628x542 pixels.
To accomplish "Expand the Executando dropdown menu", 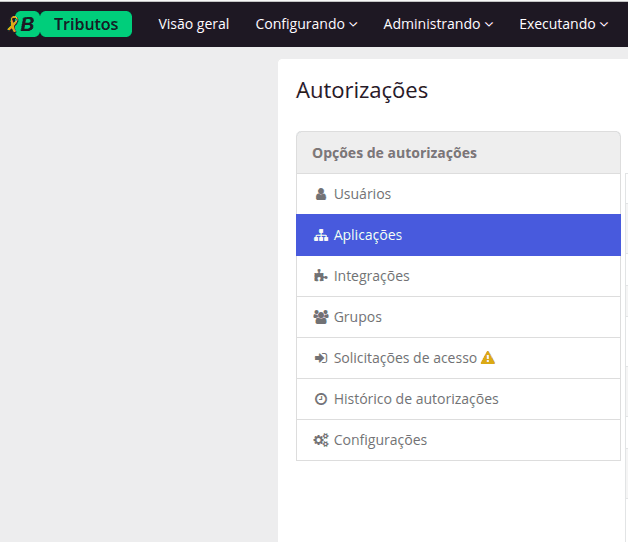I will (x=564, y=24).
